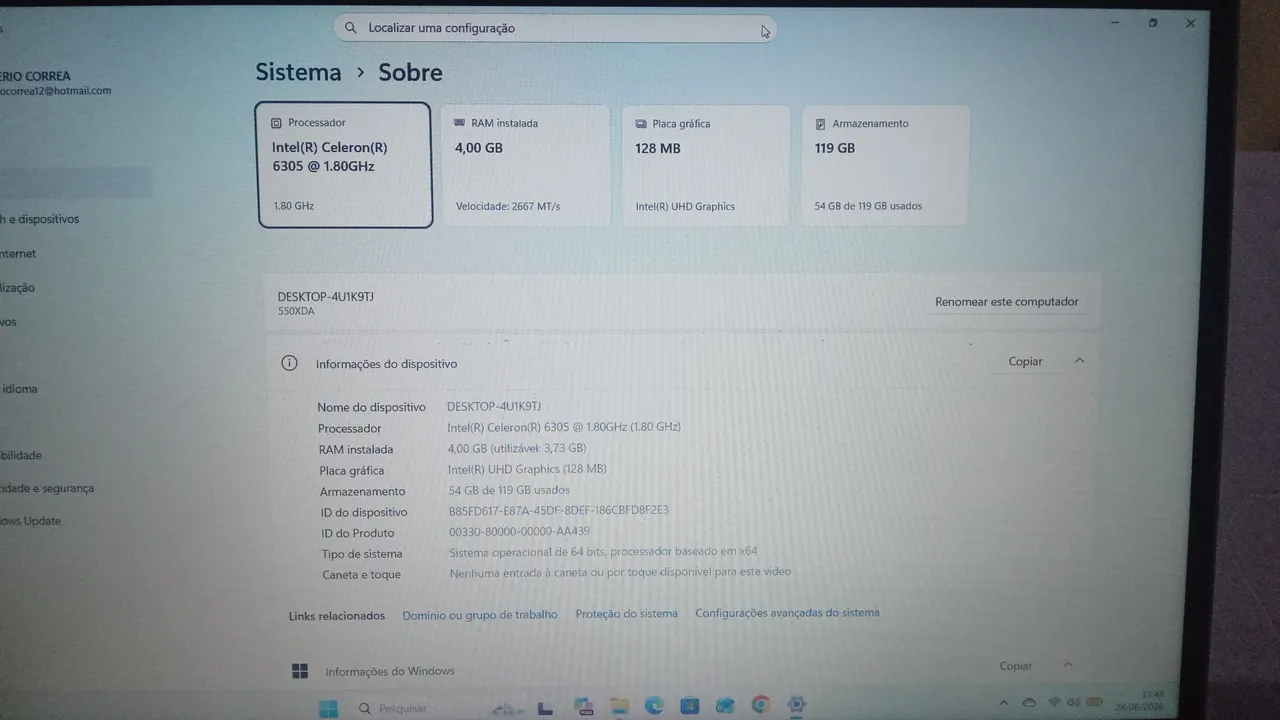Open Bluetooth e dispositivos in the sidebar

pos(40,219)
